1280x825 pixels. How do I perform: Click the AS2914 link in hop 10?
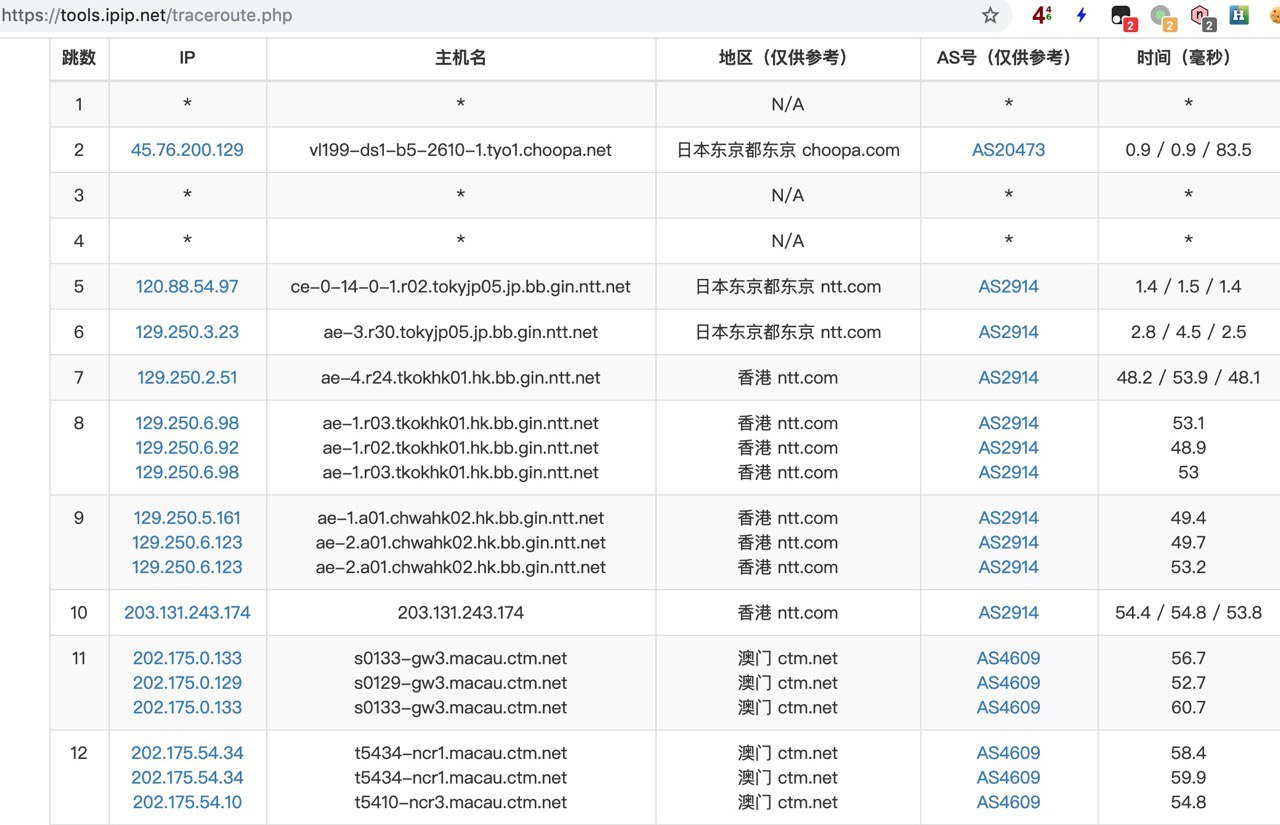(1008, 613)
